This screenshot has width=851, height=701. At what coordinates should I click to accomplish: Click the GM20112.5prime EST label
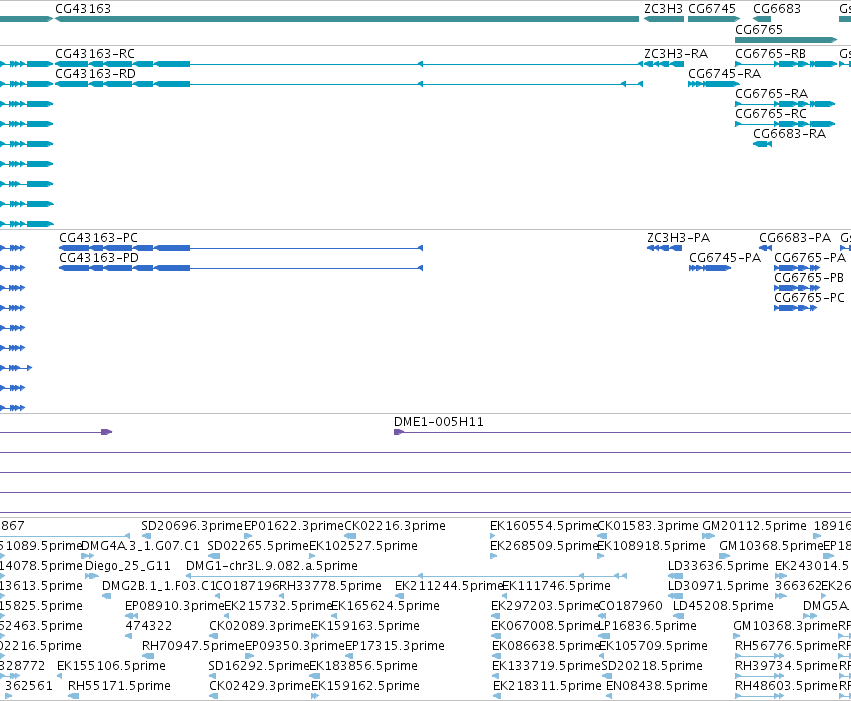[754, 526]
